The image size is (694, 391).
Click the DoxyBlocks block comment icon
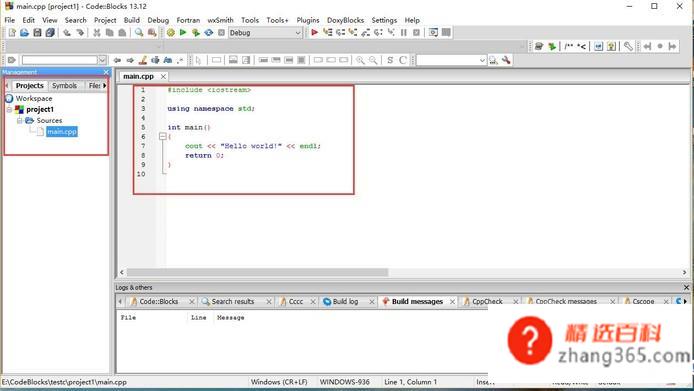click(x=569, y=46)
